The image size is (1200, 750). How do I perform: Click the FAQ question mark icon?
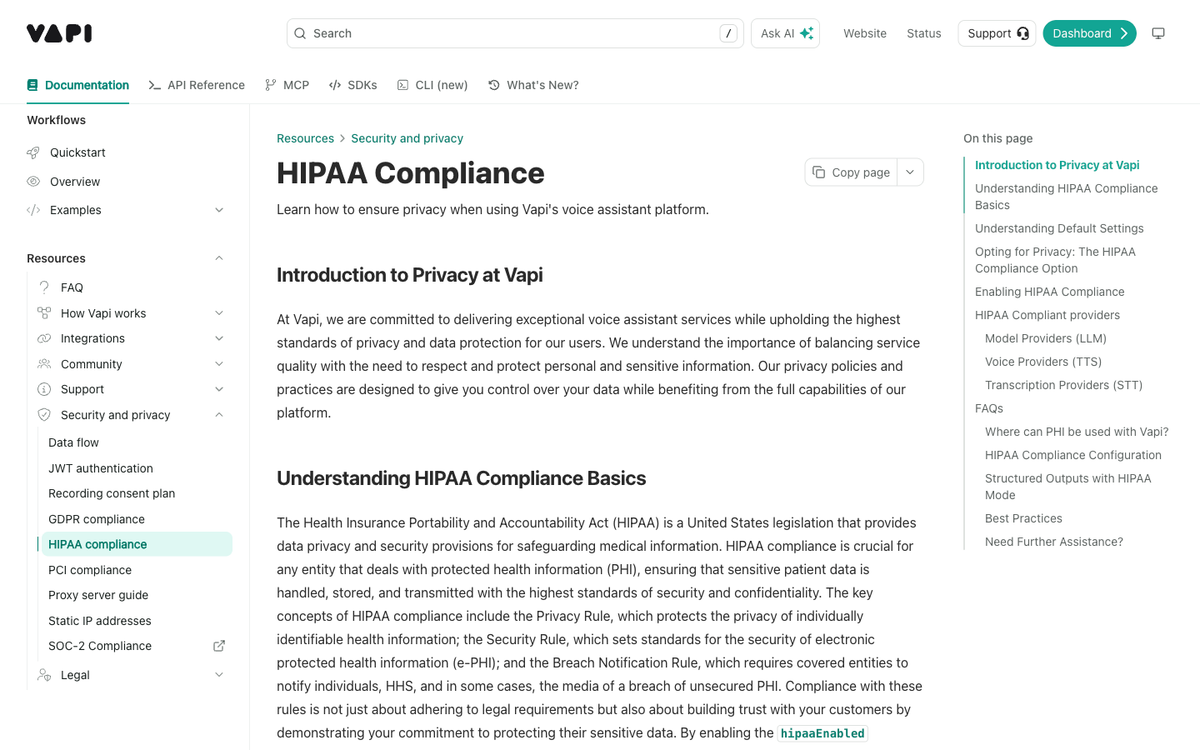point(44,287)
